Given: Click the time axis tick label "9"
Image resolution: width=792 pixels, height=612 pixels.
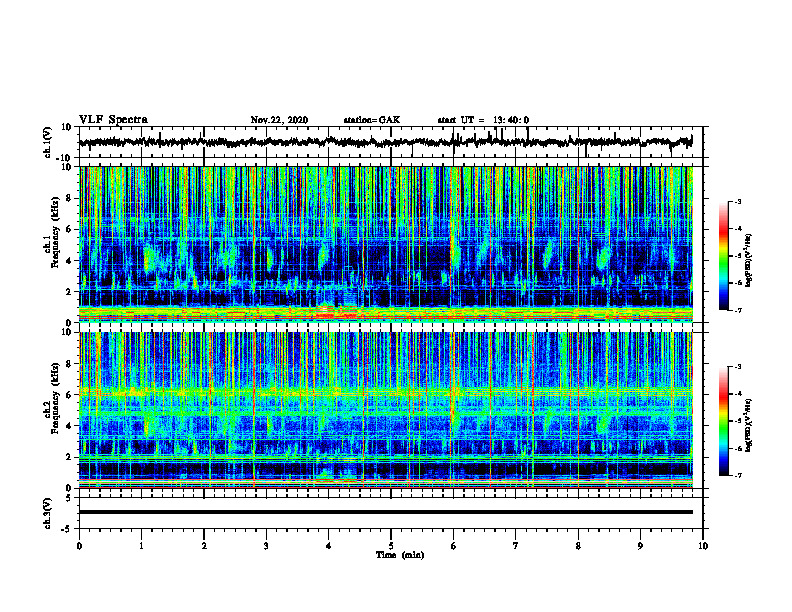Looking at the screenshot, I should pos(640,546).
